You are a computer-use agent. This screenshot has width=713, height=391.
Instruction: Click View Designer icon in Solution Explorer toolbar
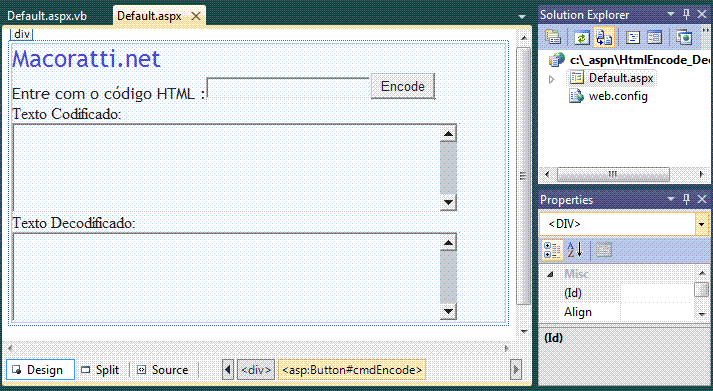[654, 37]
